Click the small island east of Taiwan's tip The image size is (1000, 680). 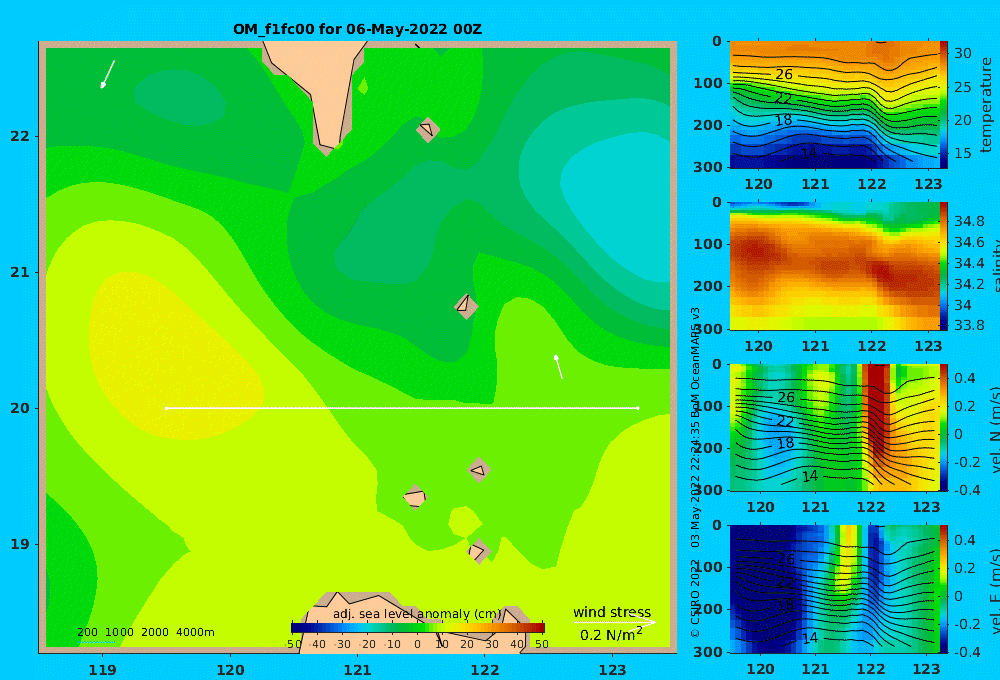point(428,130)
